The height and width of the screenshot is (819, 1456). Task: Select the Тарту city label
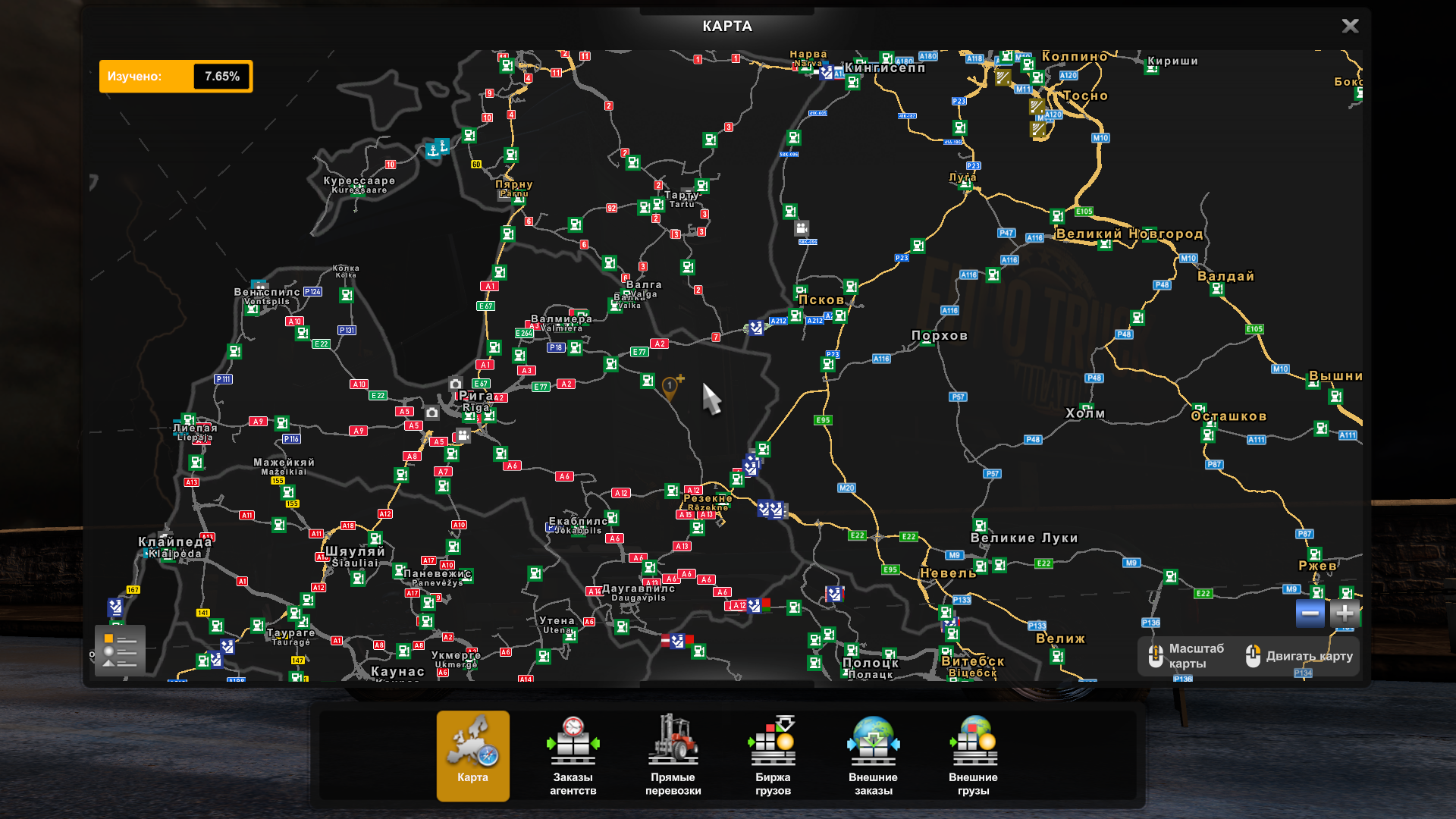click(681, 195)
